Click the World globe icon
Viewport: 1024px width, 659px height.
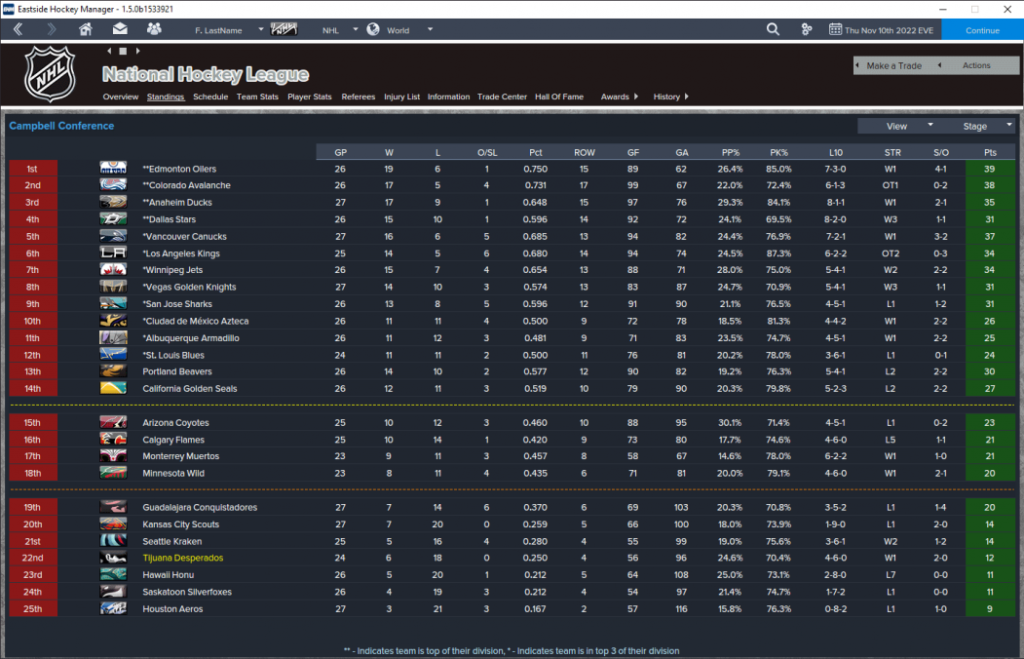click(x=373, y=30)
